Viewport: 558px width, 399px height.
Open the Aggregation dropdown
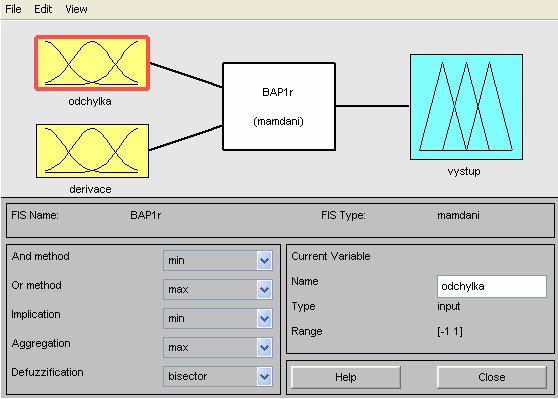[x=218, y=347]
